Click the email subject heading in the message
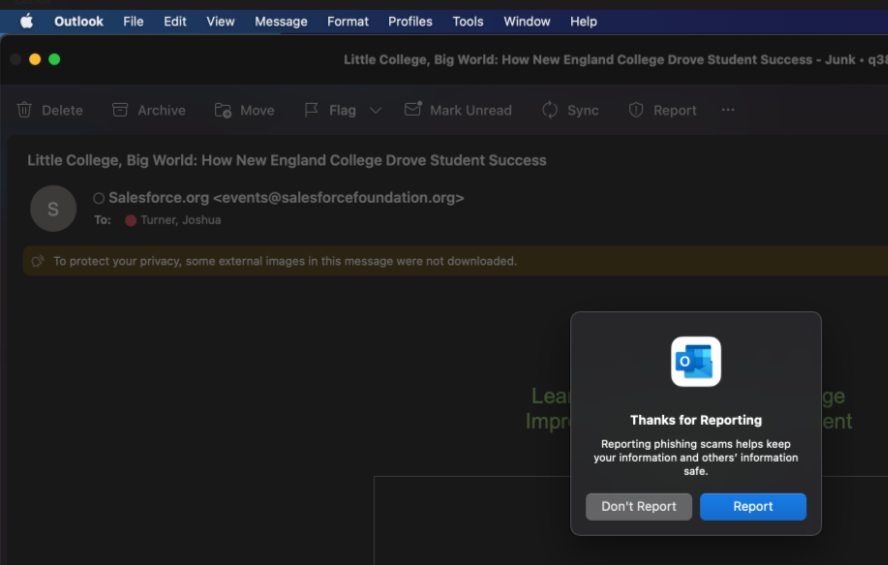 click(x=287, y=160)
